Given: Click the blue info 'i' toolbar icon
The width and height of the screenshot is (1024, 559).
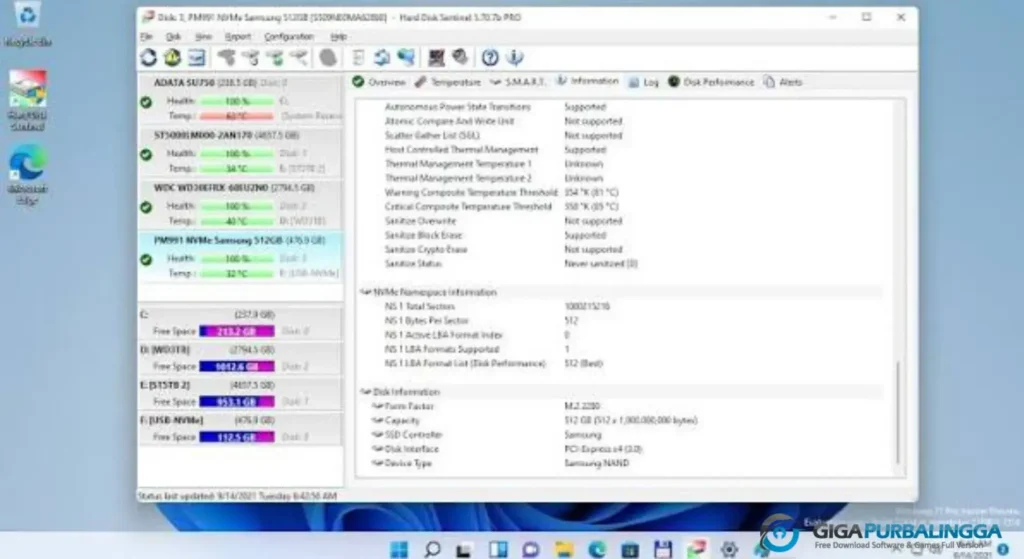Looking at the screenshot, I should pos(515,58).
